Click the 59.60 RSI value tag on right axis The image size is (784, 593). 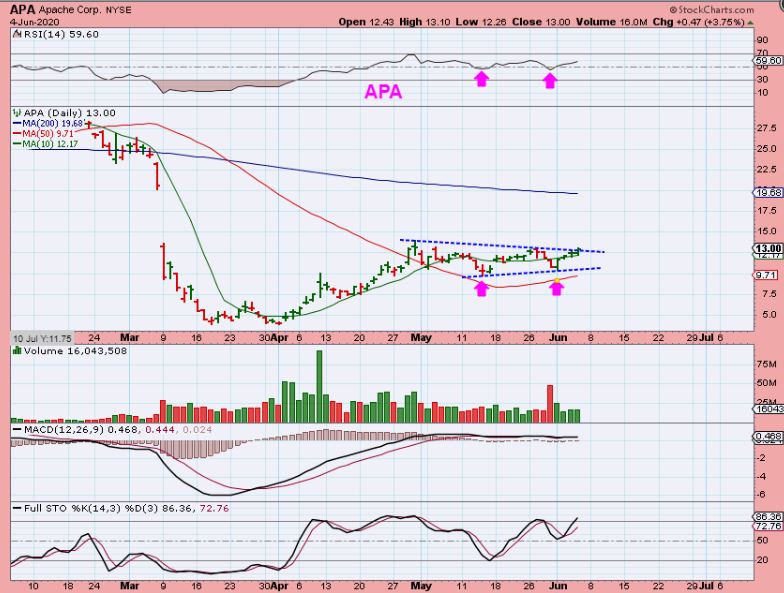[x=769, y=60]
